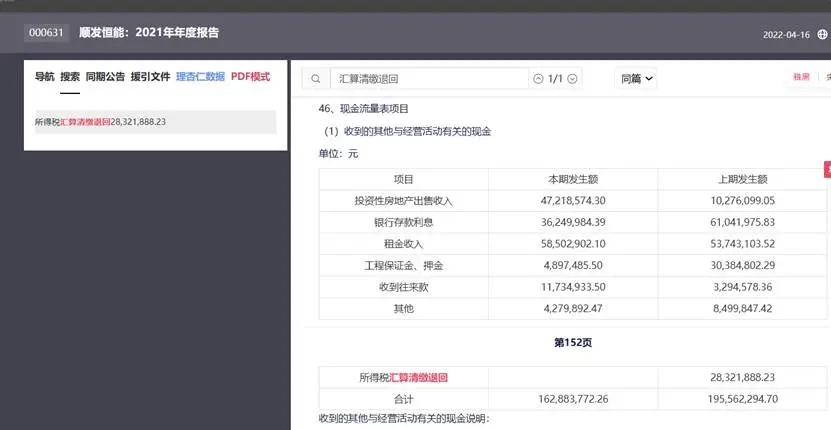Click heading 46、现金流量表项目
The image size is (831, 430).
(x=364, y=109)
